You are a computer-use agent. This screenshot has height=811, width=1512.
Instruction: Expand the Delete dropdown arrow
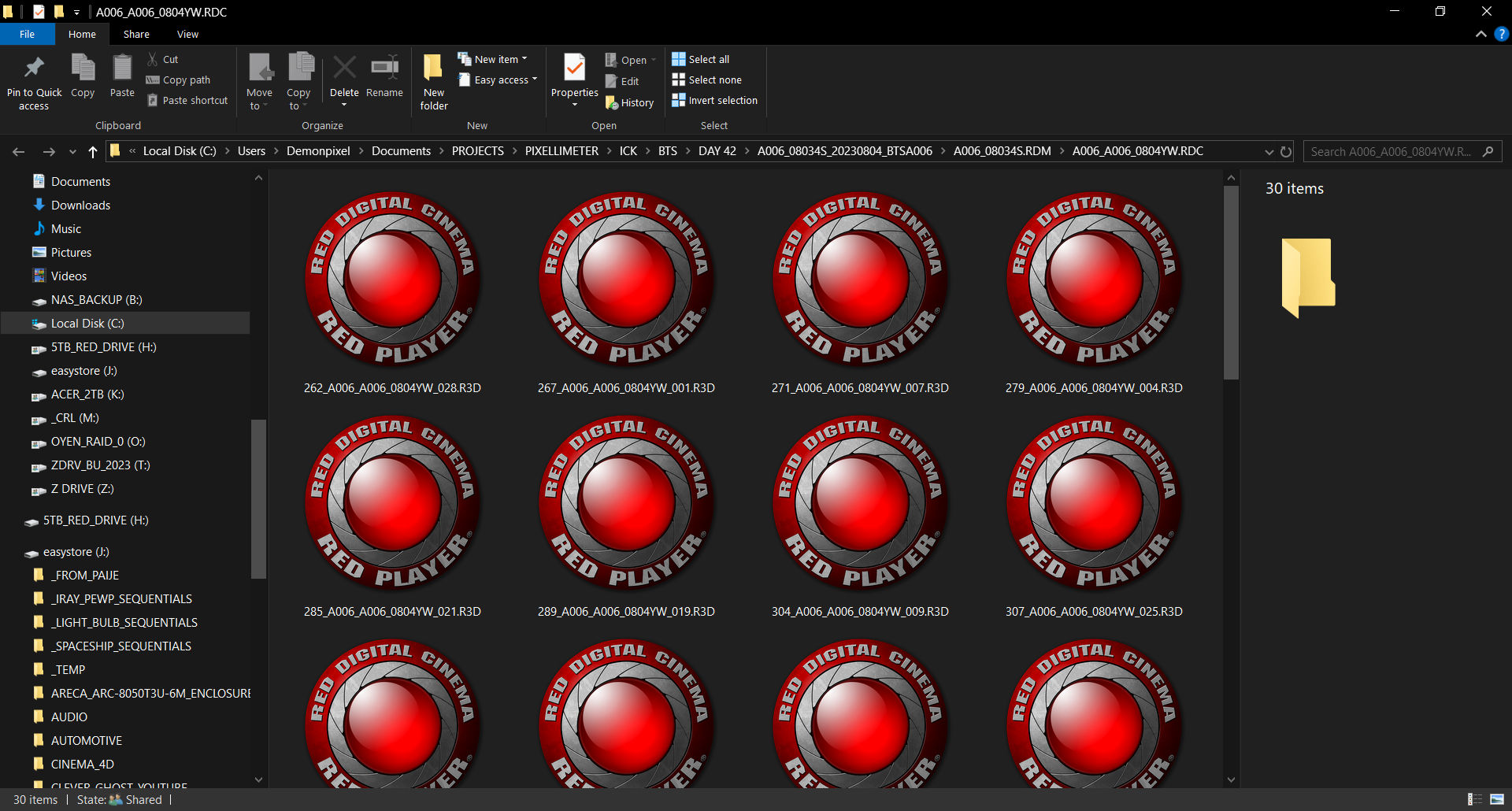(344, 105)
